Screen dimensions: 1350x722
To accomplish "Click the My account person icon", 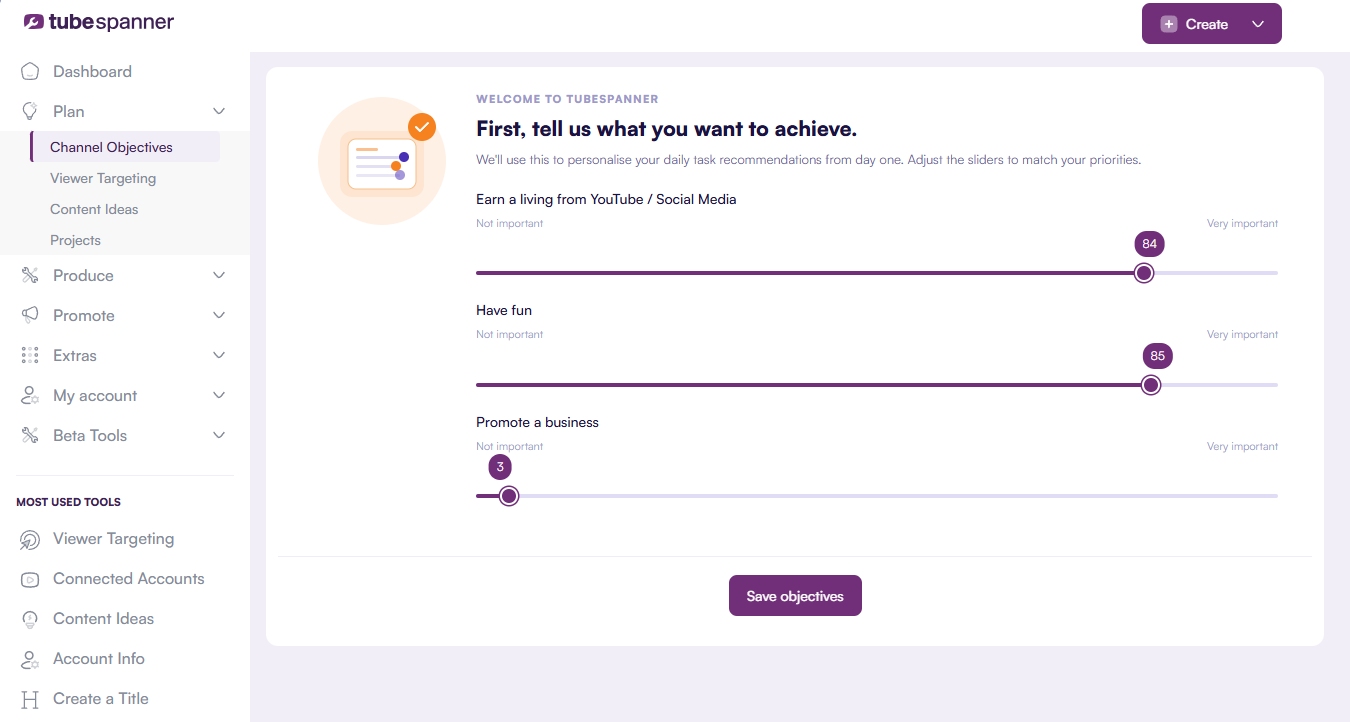I will (x=30, y=396).
